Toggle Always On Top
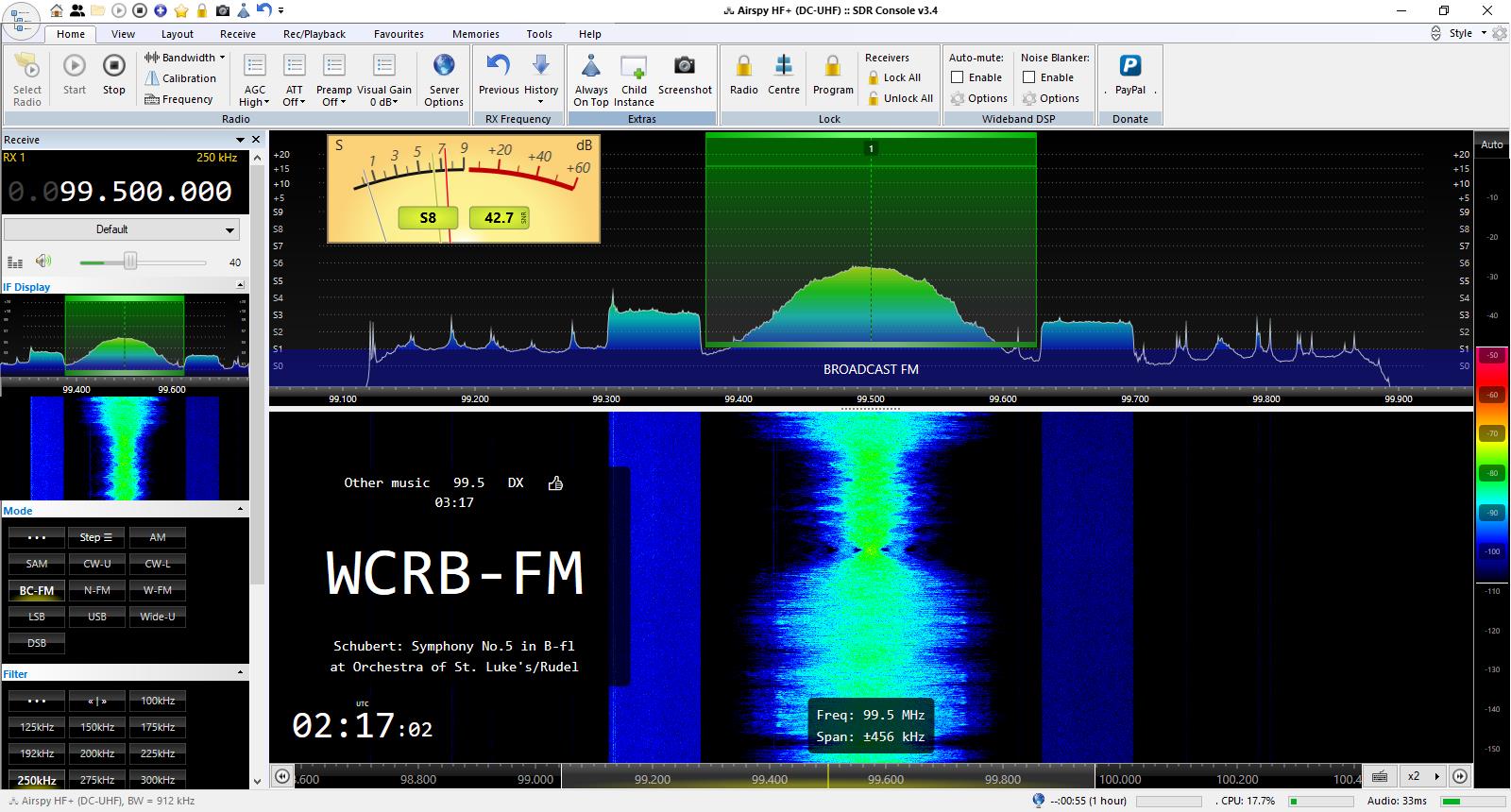 tap(591, 79)
